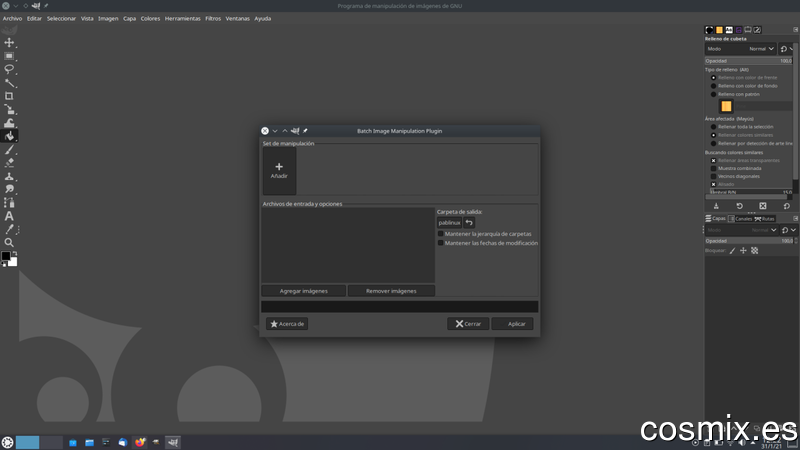The height and width of the screenshot is (450, 800).
Task: Select the Text tool
Action: pos(9,216)
